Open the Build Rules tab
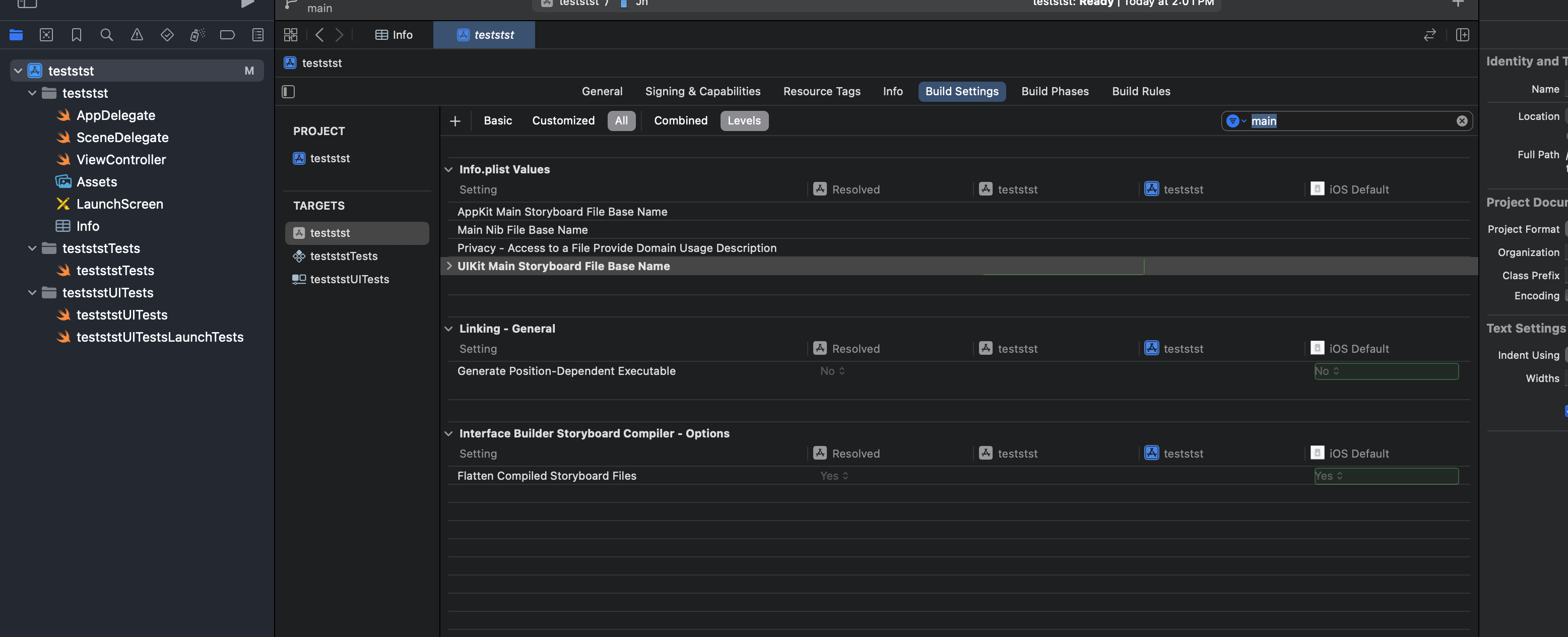Image resolution: width=1568 pixels, height=637 pixels. click(x=1141, y=91)
